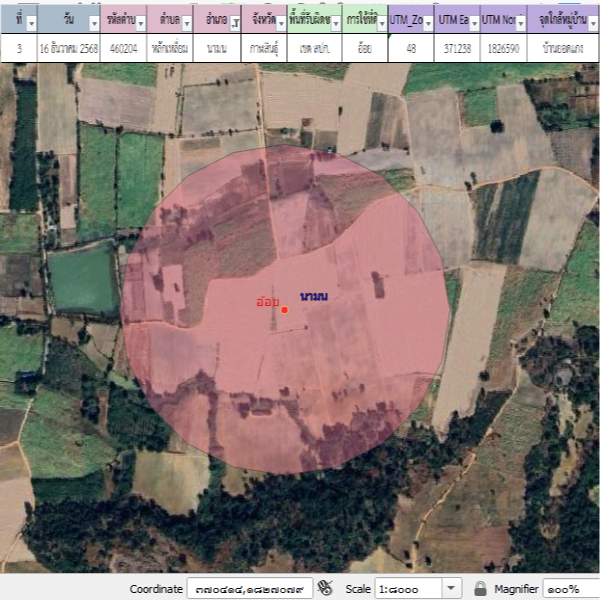Select the cell containing กาฬสินธุ์
Image resolution: width=600 pixels, height=600 pixels.
click(x=264, y=48)
